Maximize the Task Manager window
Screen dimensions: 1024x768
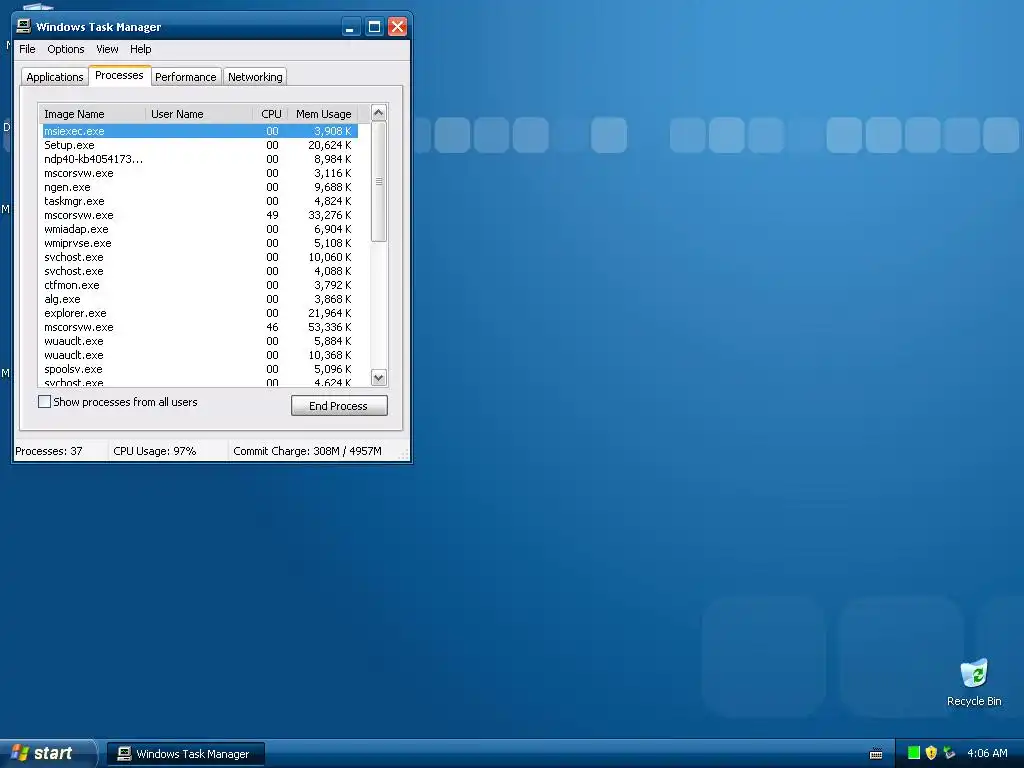[374, 27]
